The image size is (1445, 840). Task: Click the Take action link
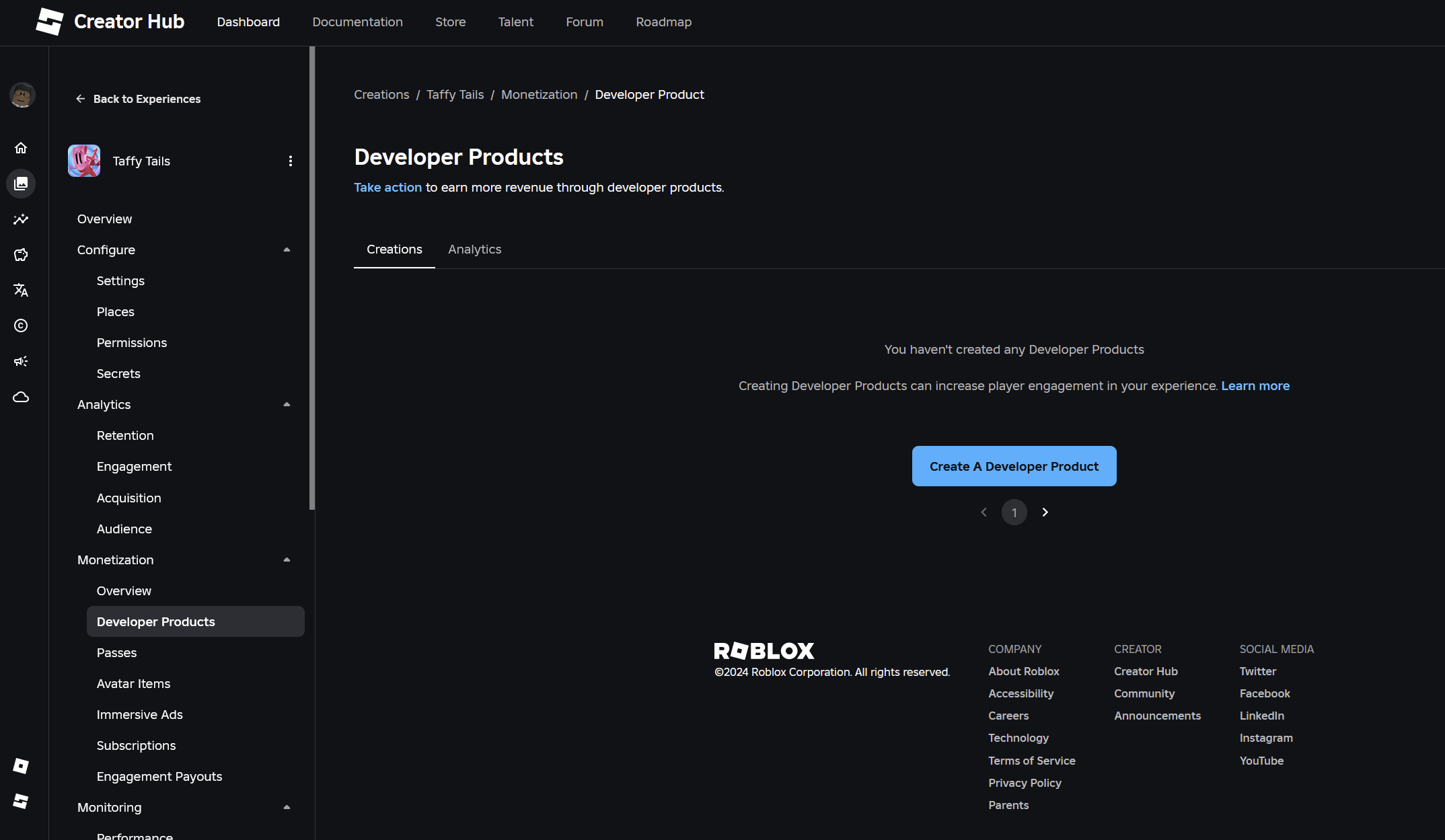[387, 187]
